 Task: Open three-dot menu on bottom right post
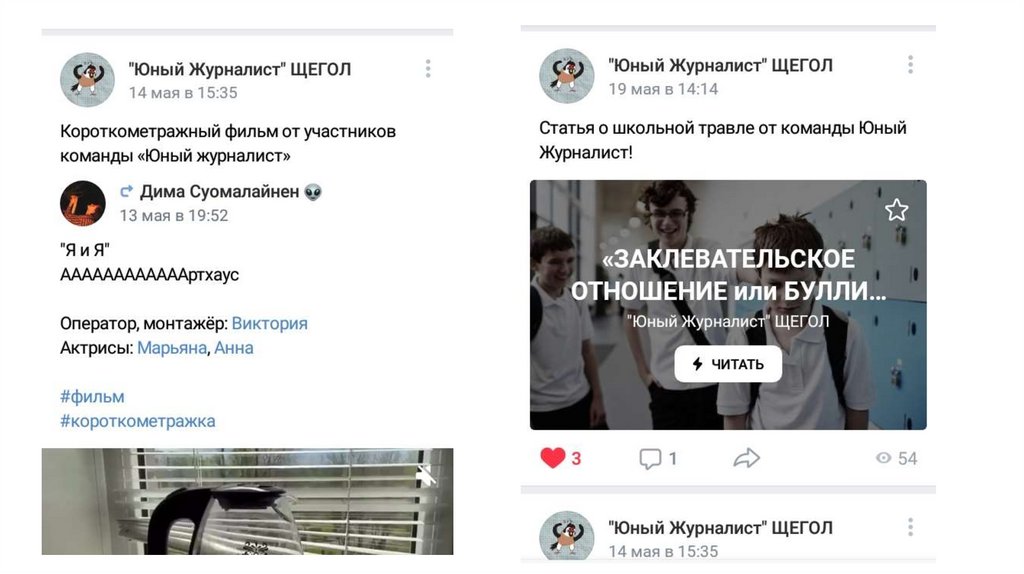910,527
